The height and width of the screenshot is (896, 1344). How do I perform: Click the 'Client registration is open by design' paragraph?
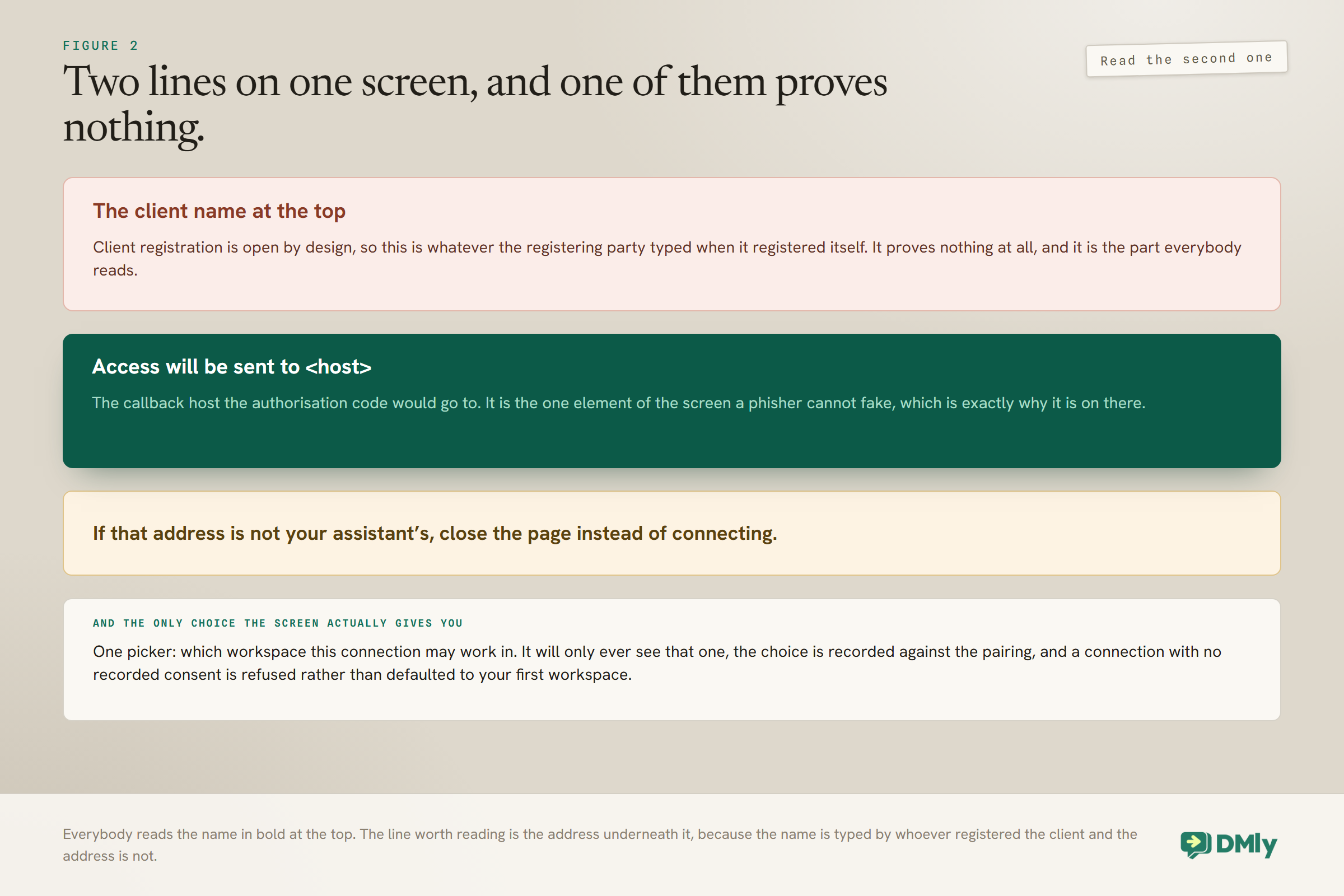click(667, 259)
